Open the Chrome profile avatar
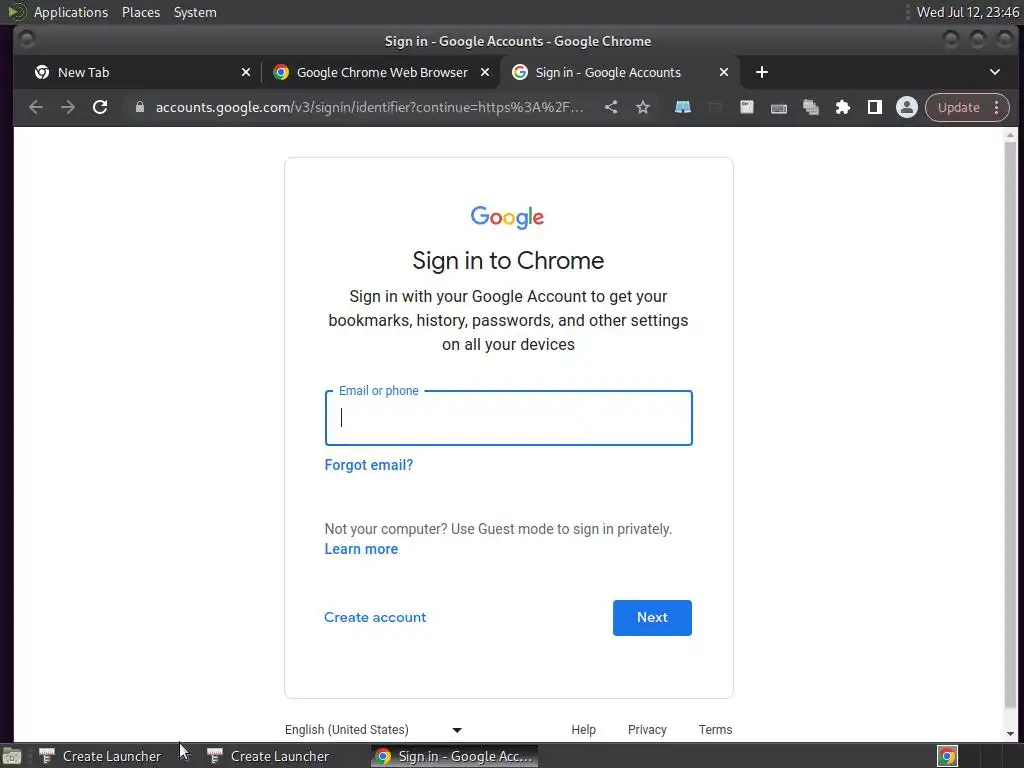Viewport: 1024px width, 768px height. (x=906, y=107)
